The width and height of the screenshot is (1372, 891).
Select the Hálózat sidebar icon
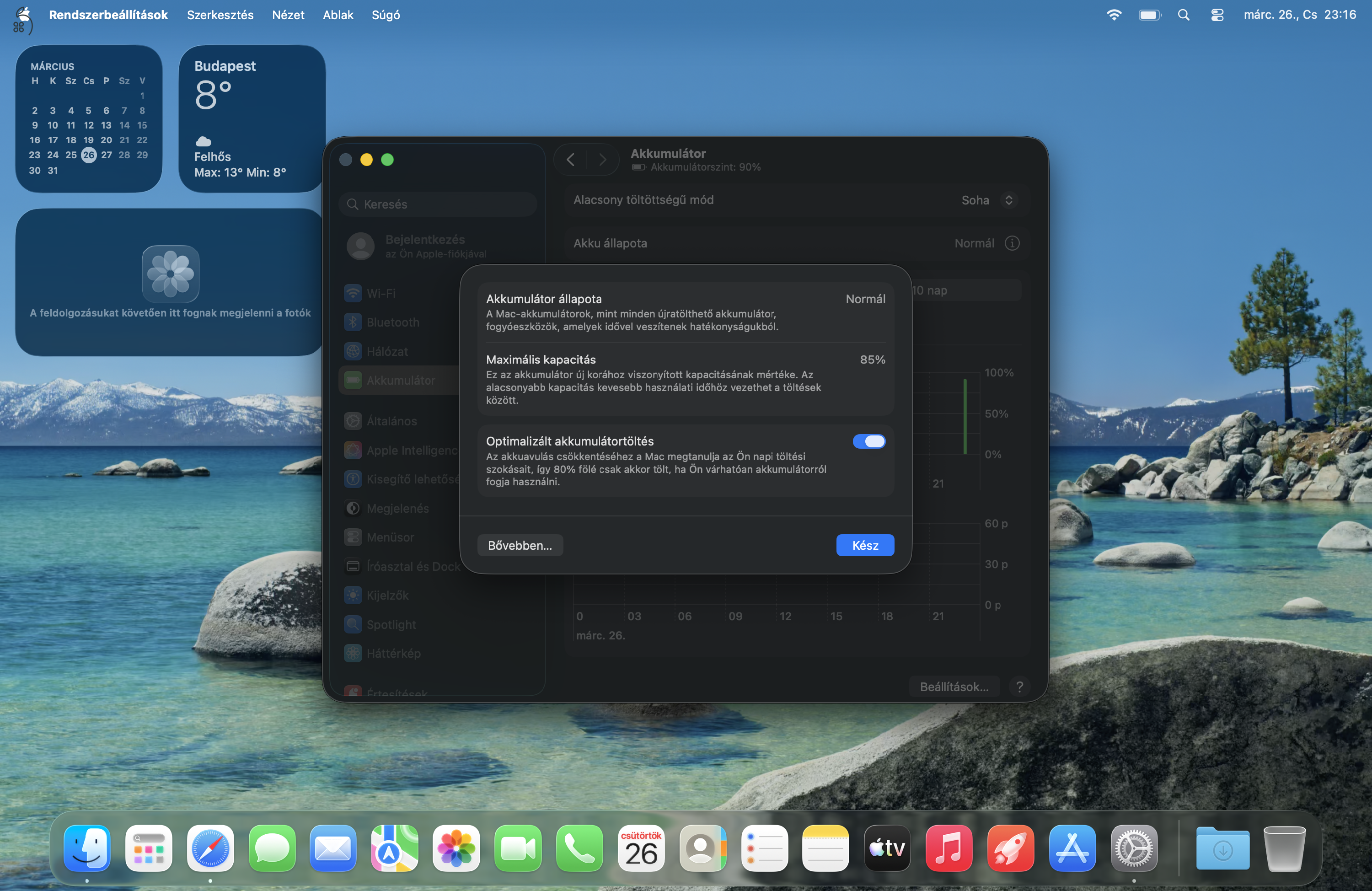[354, 351]
